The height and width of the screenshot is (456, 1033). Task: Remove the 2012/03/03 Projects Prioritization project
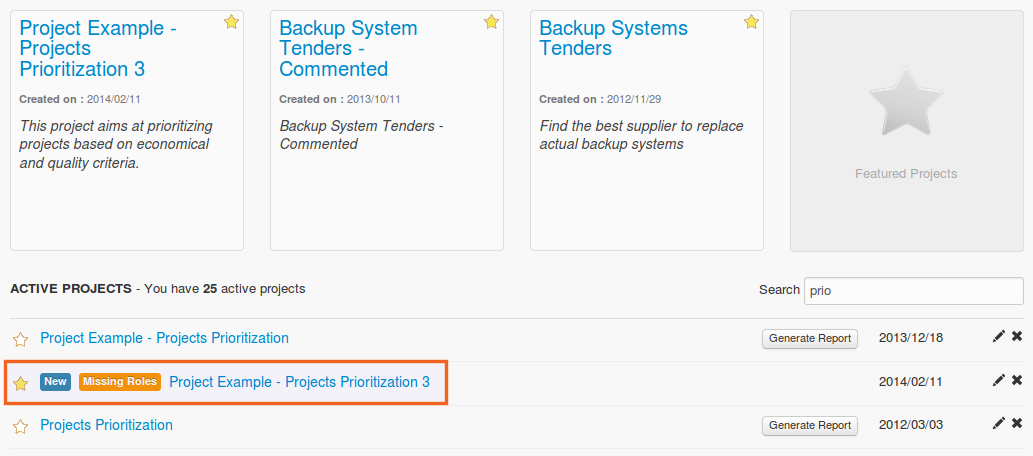pyautogui.click(x=1017, y=424)
